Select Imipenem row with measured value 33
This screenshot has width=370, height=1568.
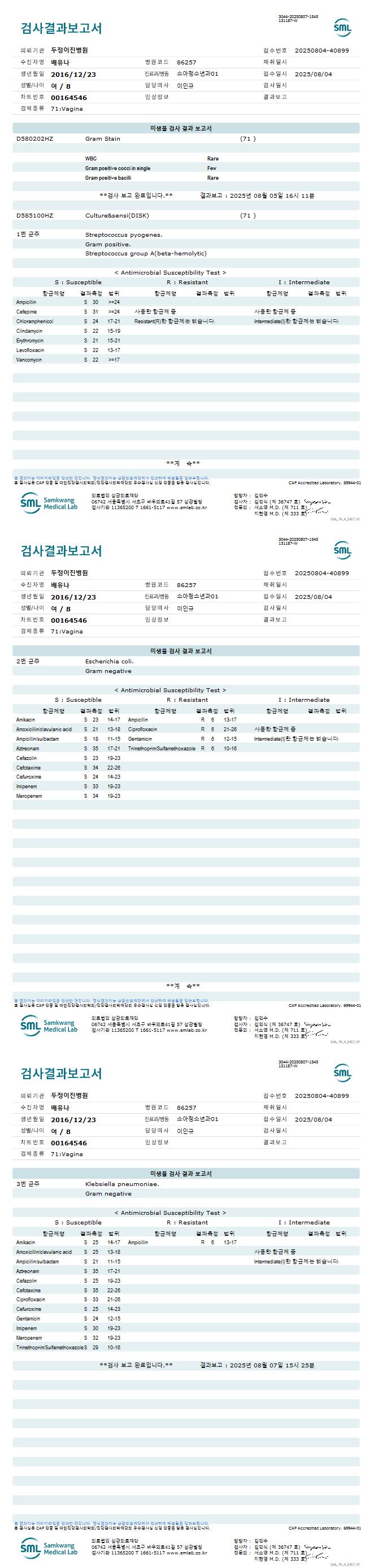[68, 787]
